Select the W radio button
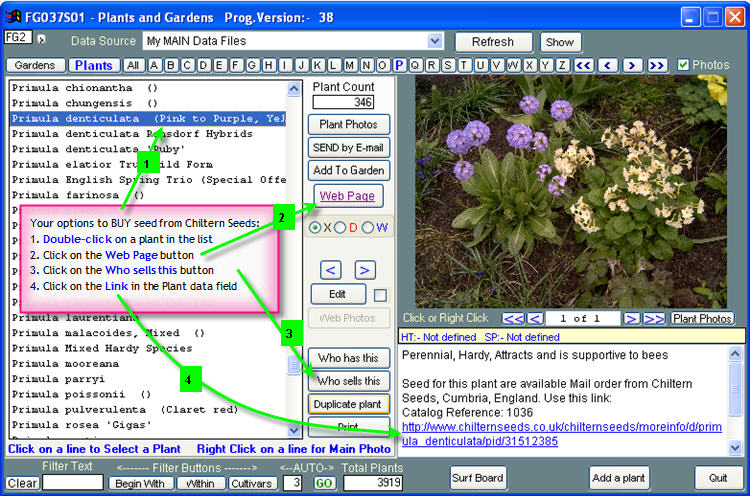The image size is (750, 496). [x=367, y=228]
